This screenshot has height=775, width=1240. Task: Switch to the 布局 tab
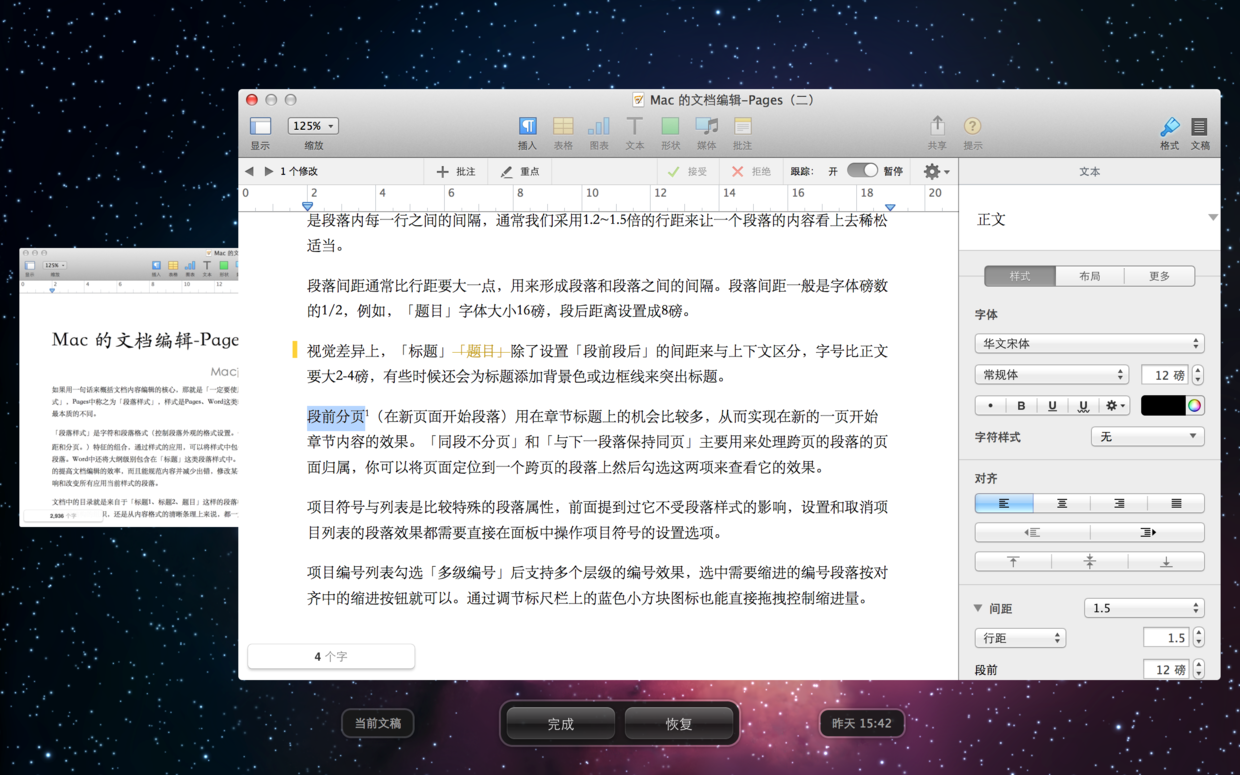1089,276
